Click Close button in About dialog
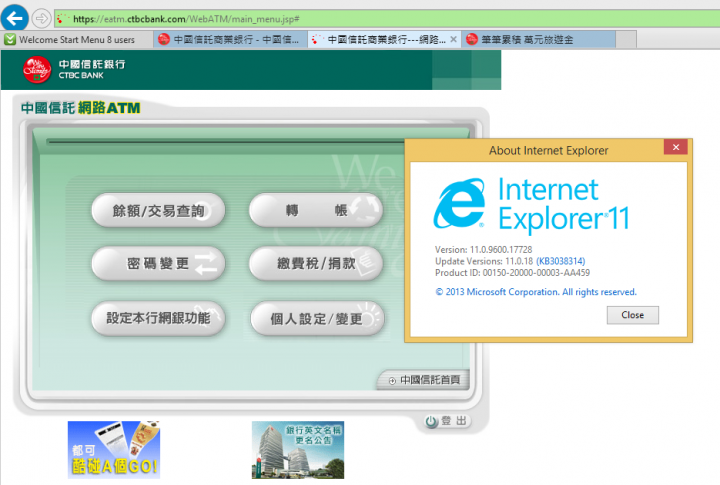This screenshot has width=720, height=485. coord(632,315)
